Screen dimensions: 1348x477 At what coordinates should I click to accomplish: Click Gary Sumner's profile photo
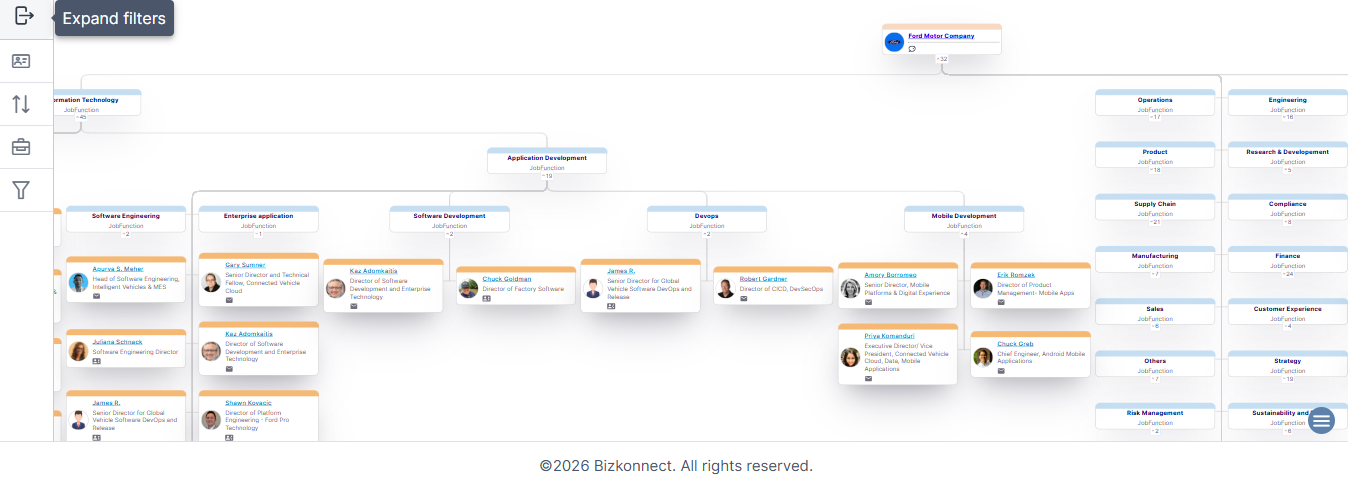coord(211,282)
